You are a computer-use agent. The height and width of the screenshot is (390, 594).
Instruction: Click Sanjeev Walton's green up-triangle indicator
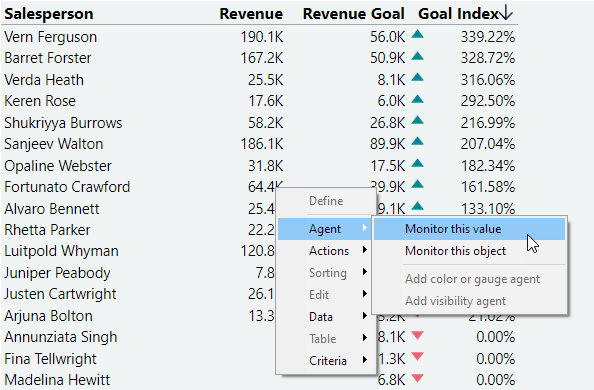pos(417,142)
